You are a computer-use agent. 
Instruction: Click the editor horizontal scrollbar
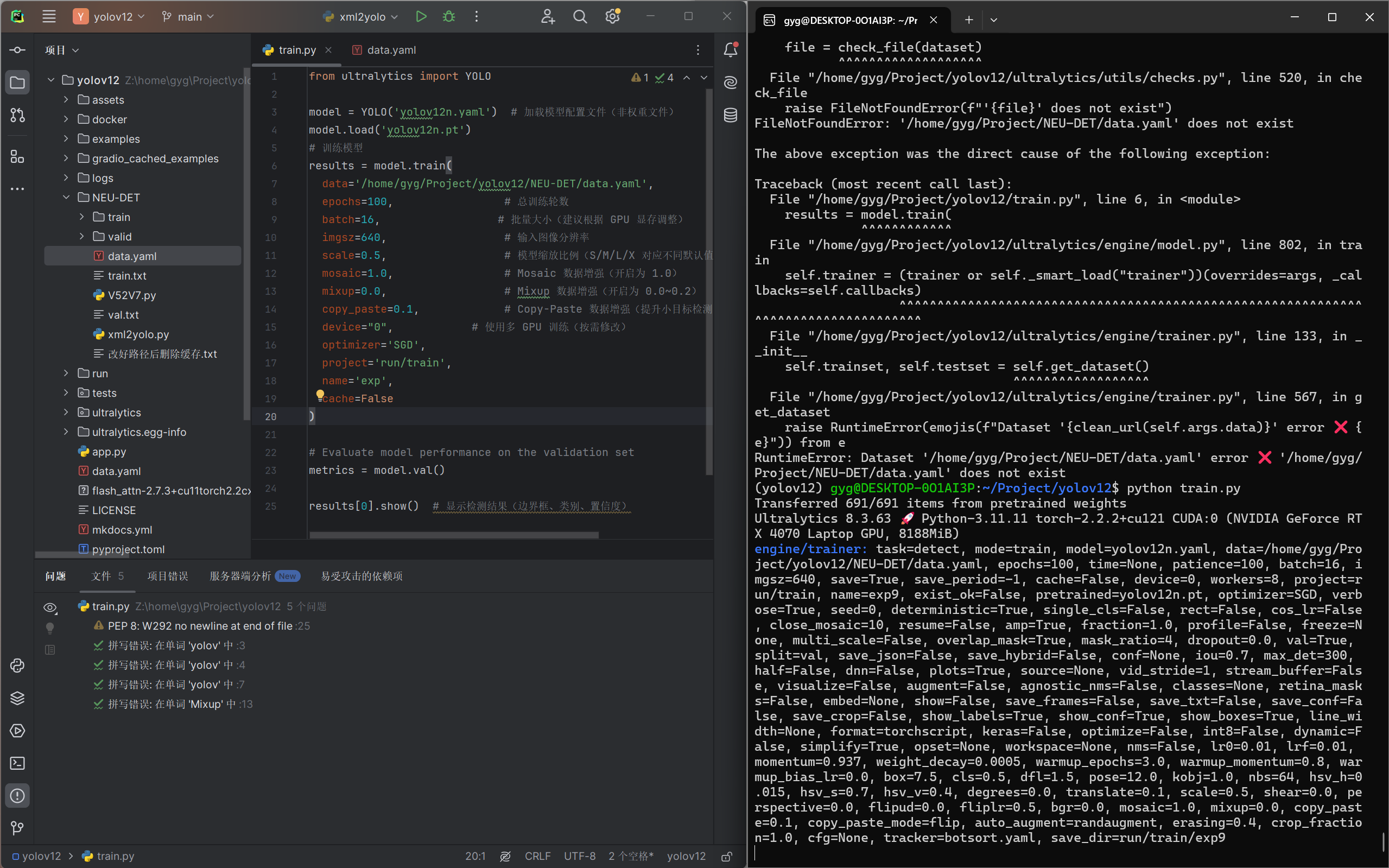(453, 535)
